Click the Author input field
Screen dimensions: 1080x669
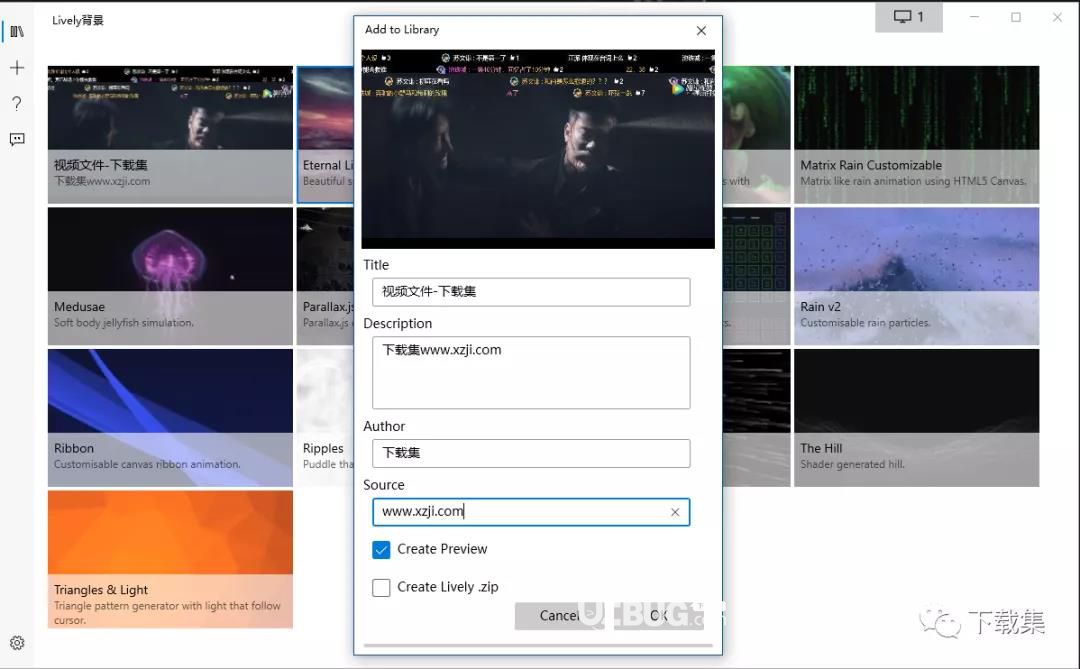(531, 453)
